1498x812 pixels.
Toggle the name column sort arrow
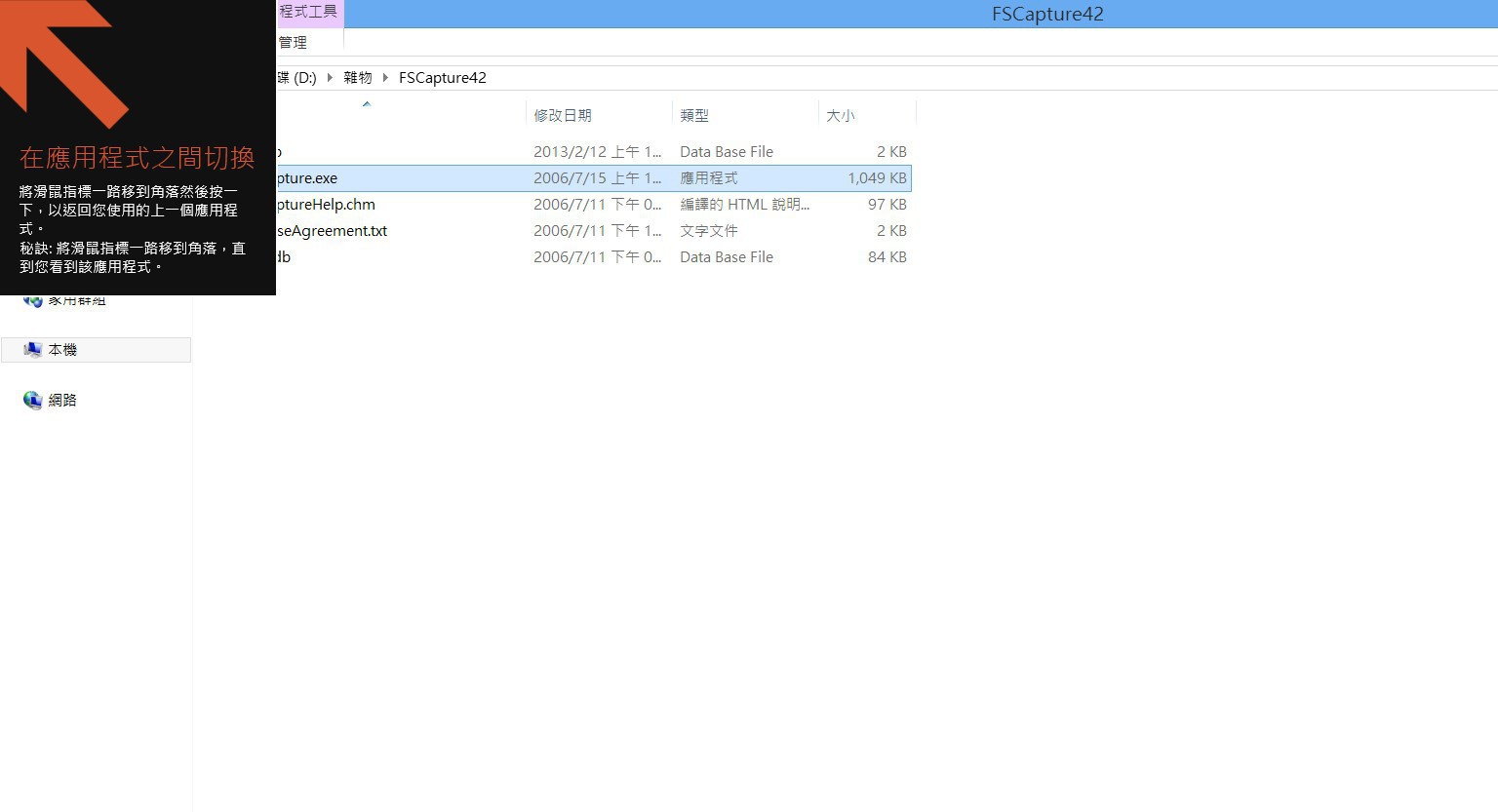coord(367,104)
